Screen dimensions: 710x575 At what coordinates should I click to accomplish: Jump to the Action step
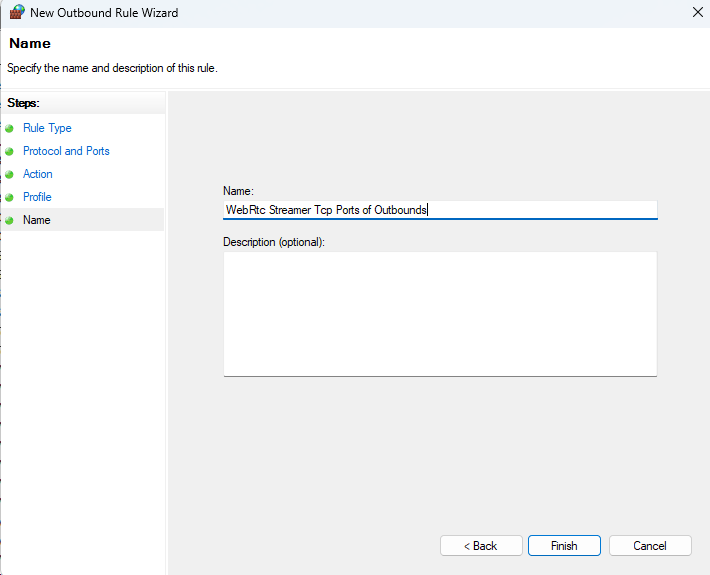pyautogui.click(x=38, y=174)
